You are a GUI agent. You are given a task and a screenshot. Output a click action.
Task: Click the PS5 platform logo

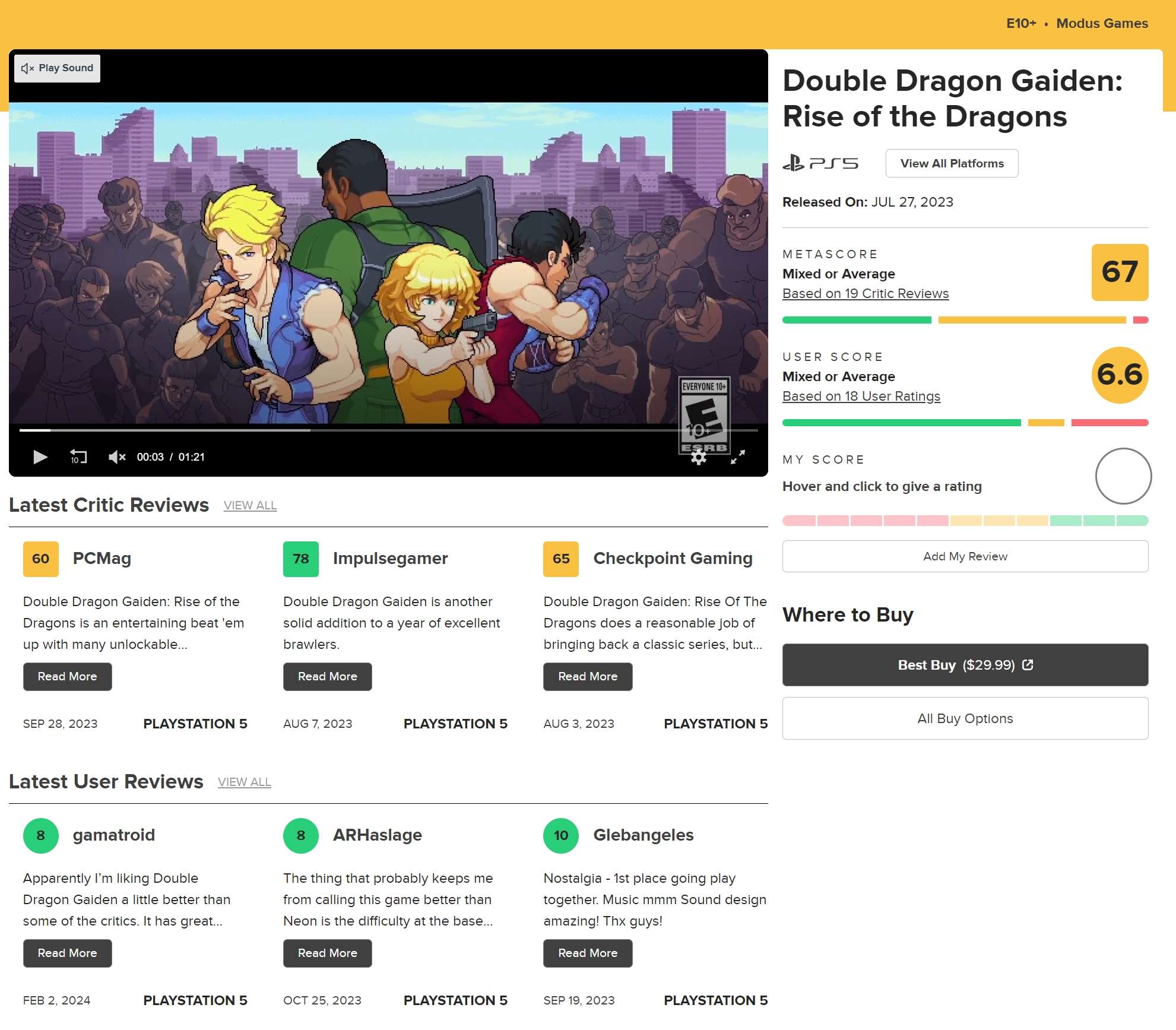(820, 163)
